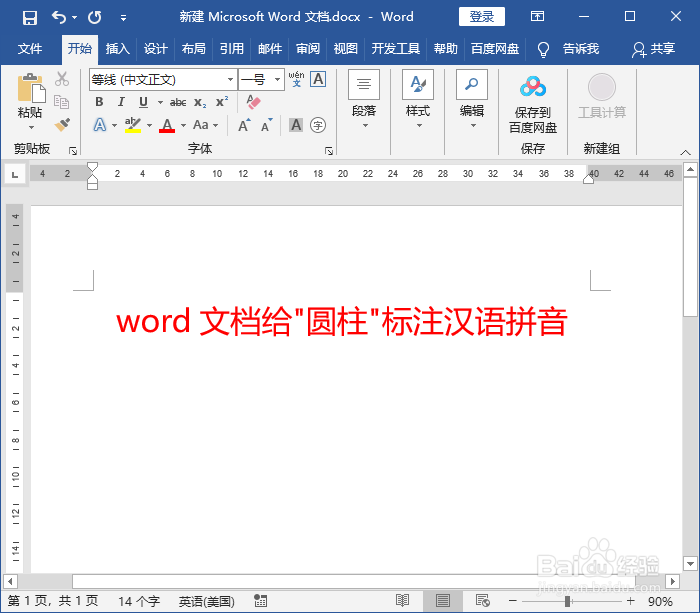Open font color dropdown arrow
The width and height of the screenshot is (700, 613).
(183, 125)
